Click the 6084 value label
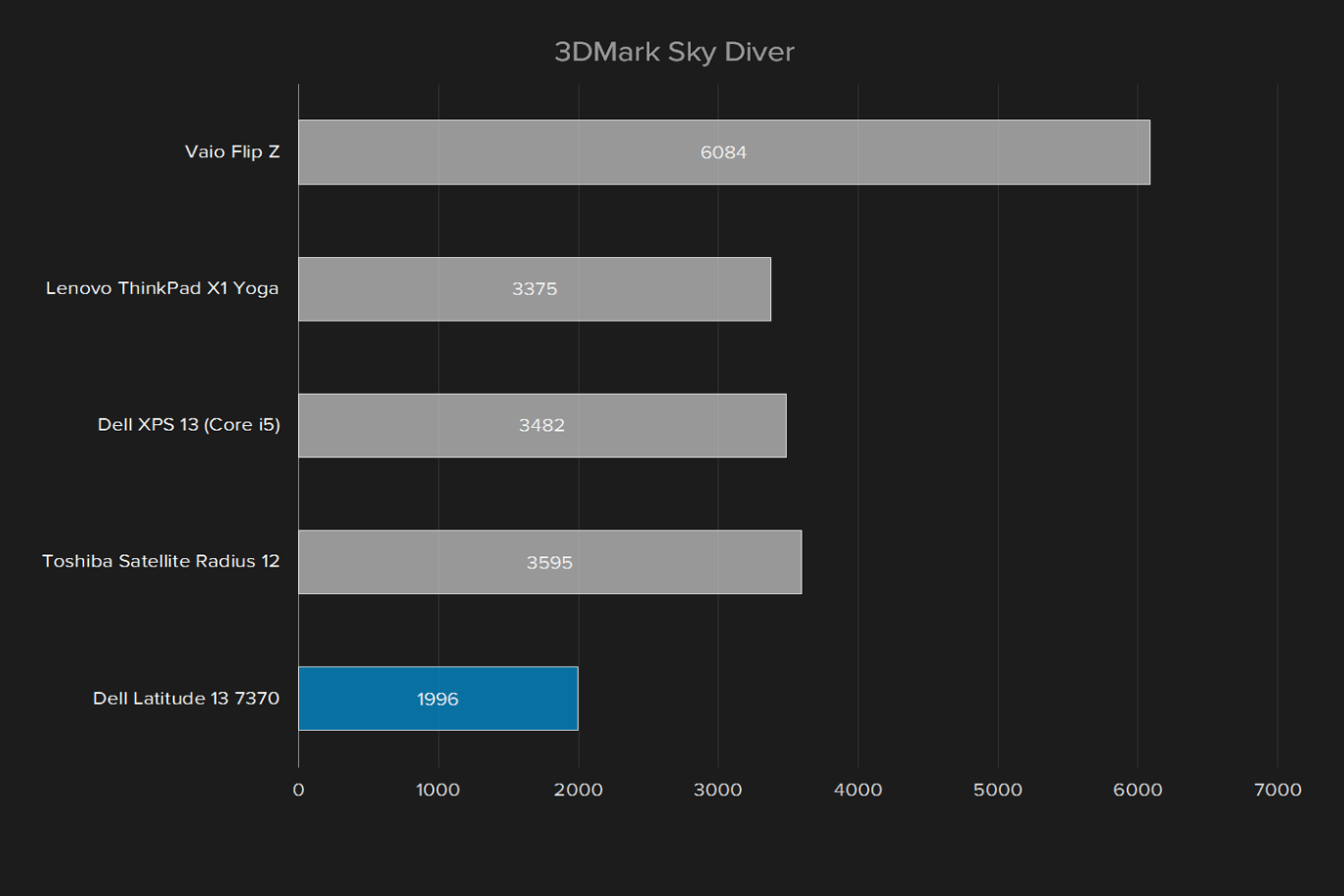The width and height of the screenshot is (1344, 896). (x=723, y=152)
